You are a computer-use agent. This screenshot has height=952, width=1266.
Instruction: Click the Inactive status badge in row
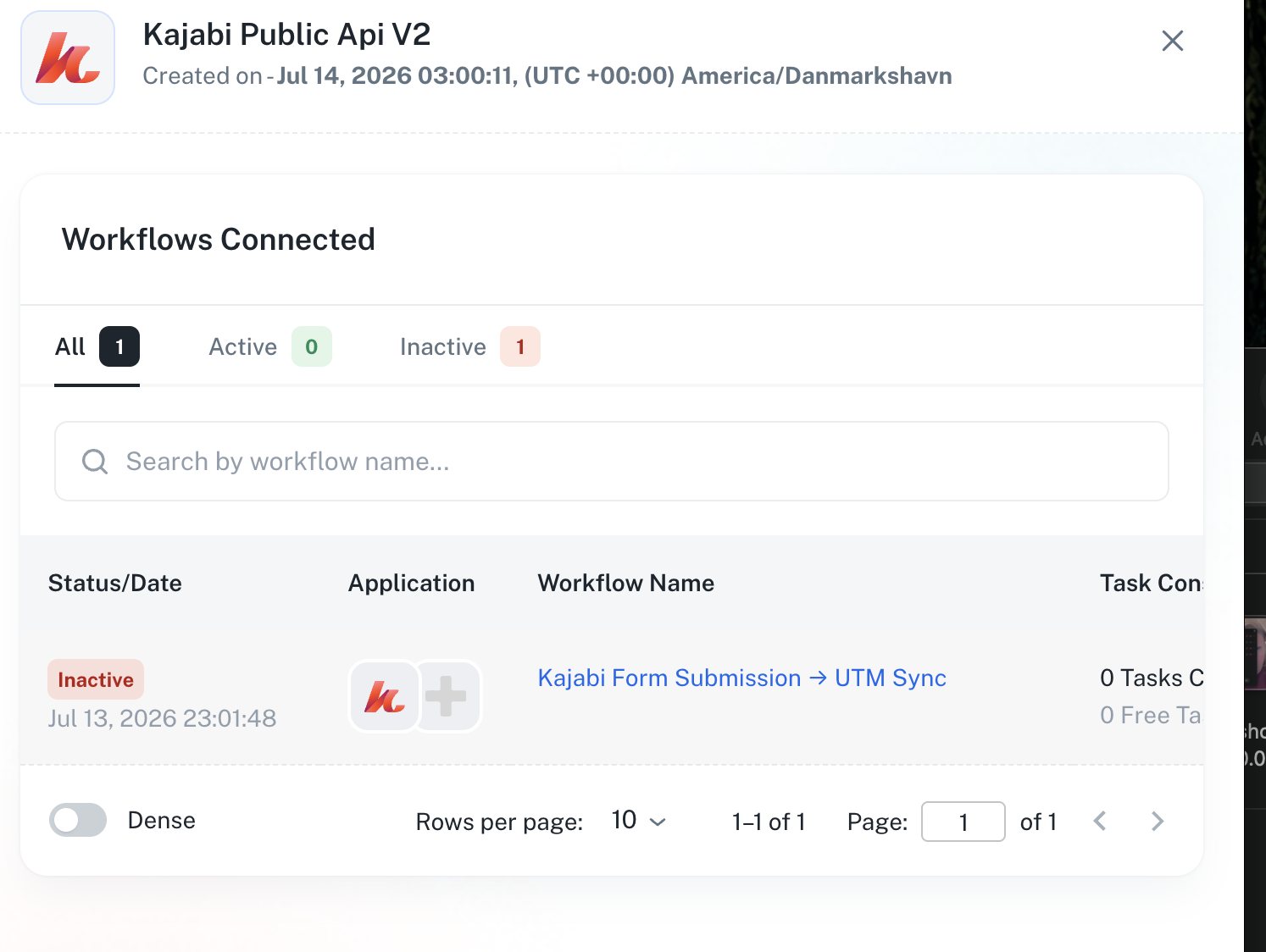pos(96,679)
